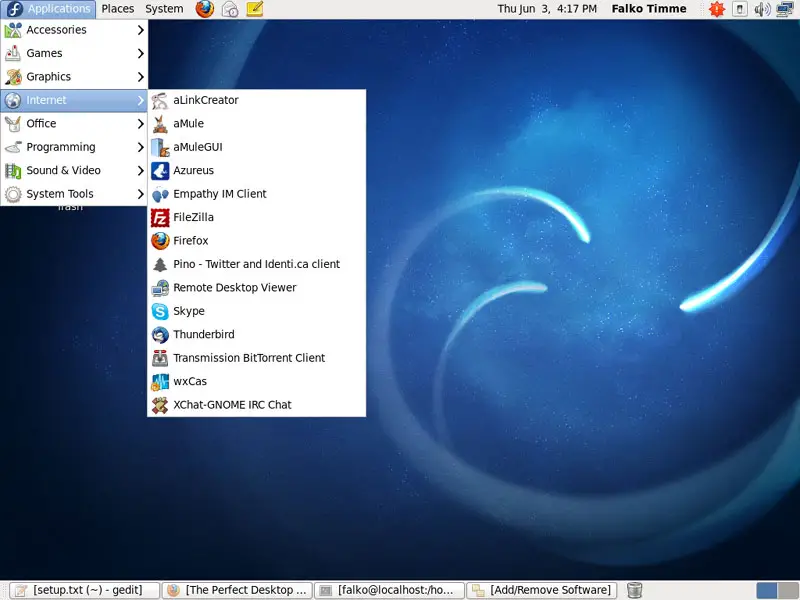The width and height of the screenshot is (800, 600).
Task: Expand the Office submenu
Action: pyautogui.click(x=74, y=123)
